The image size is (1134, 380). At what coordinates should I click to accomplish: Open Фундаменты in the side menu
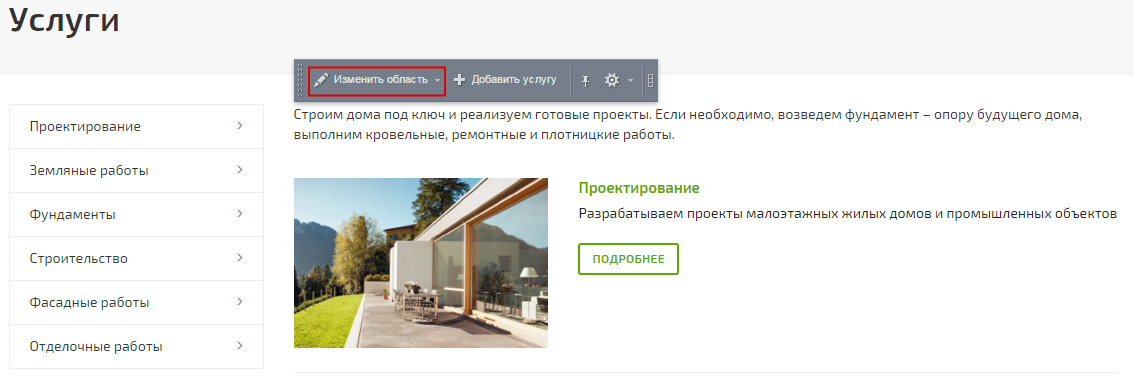tap(137, 215)
